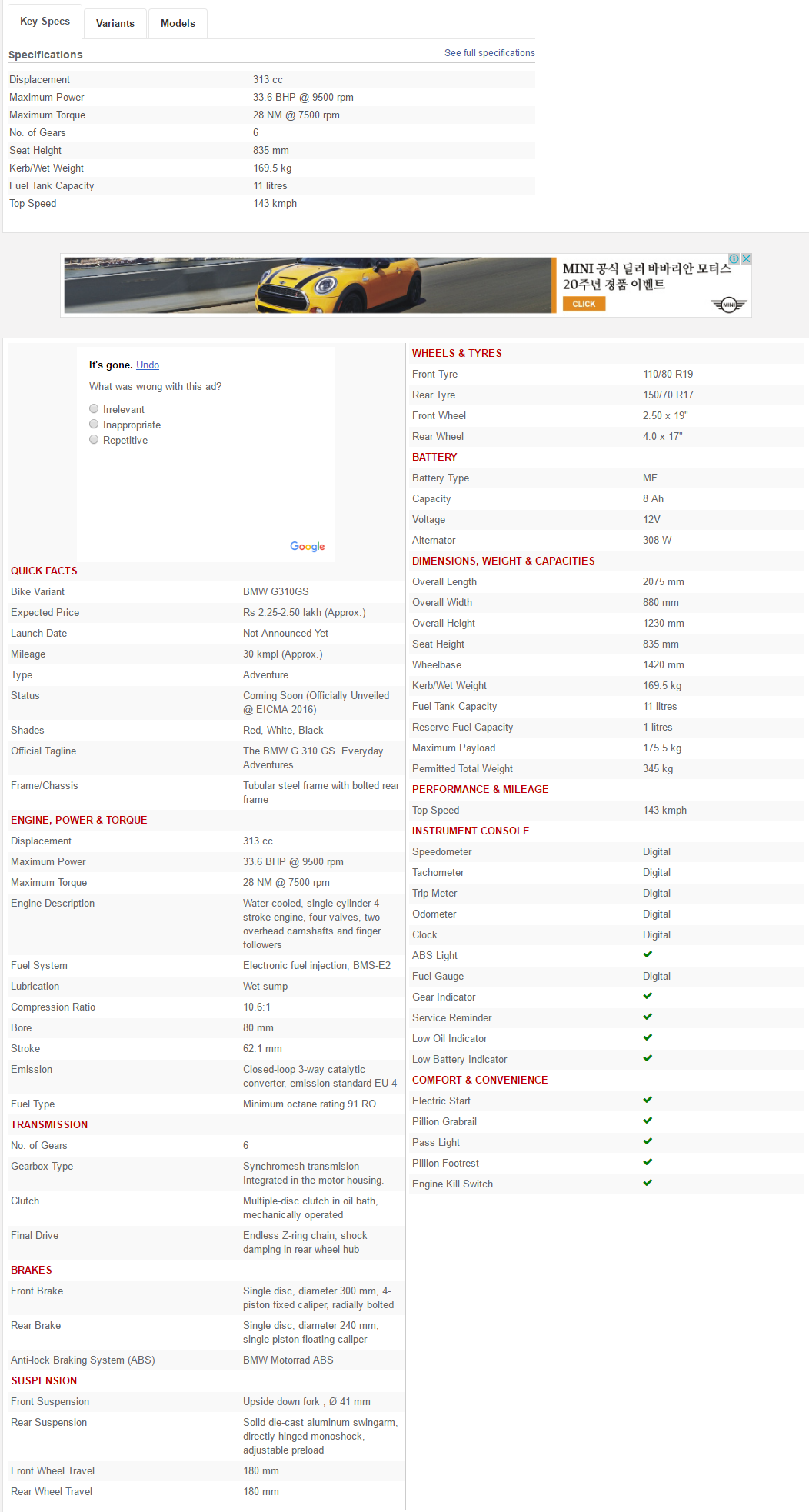Viewport: 809px width, 1512px height.
Task: Select the Irrelevant radio option
Action: (x=94, y=409)
